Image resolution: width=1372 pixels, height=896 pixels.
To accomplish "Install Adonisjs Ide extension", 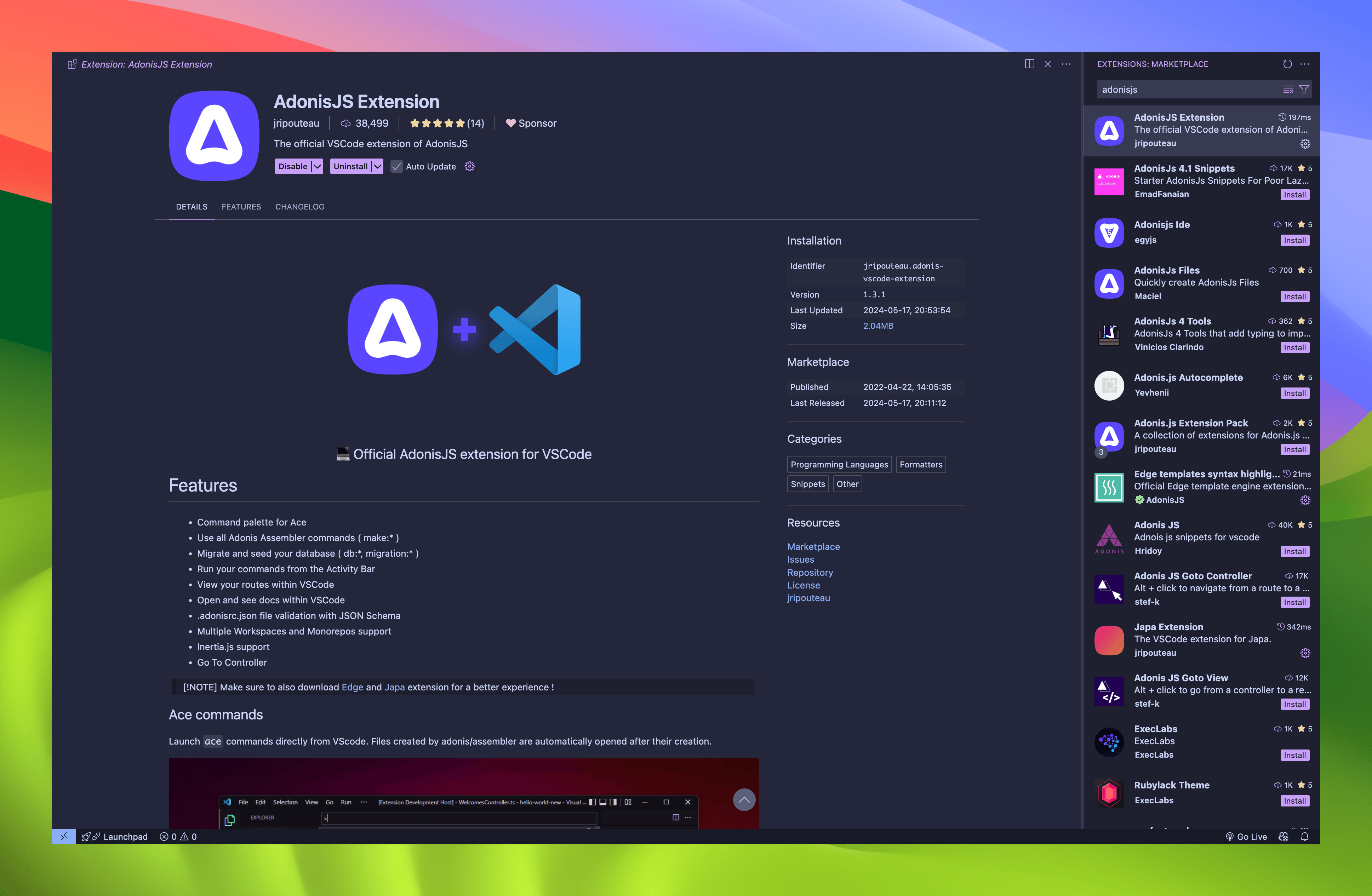I will [1294, 240].
